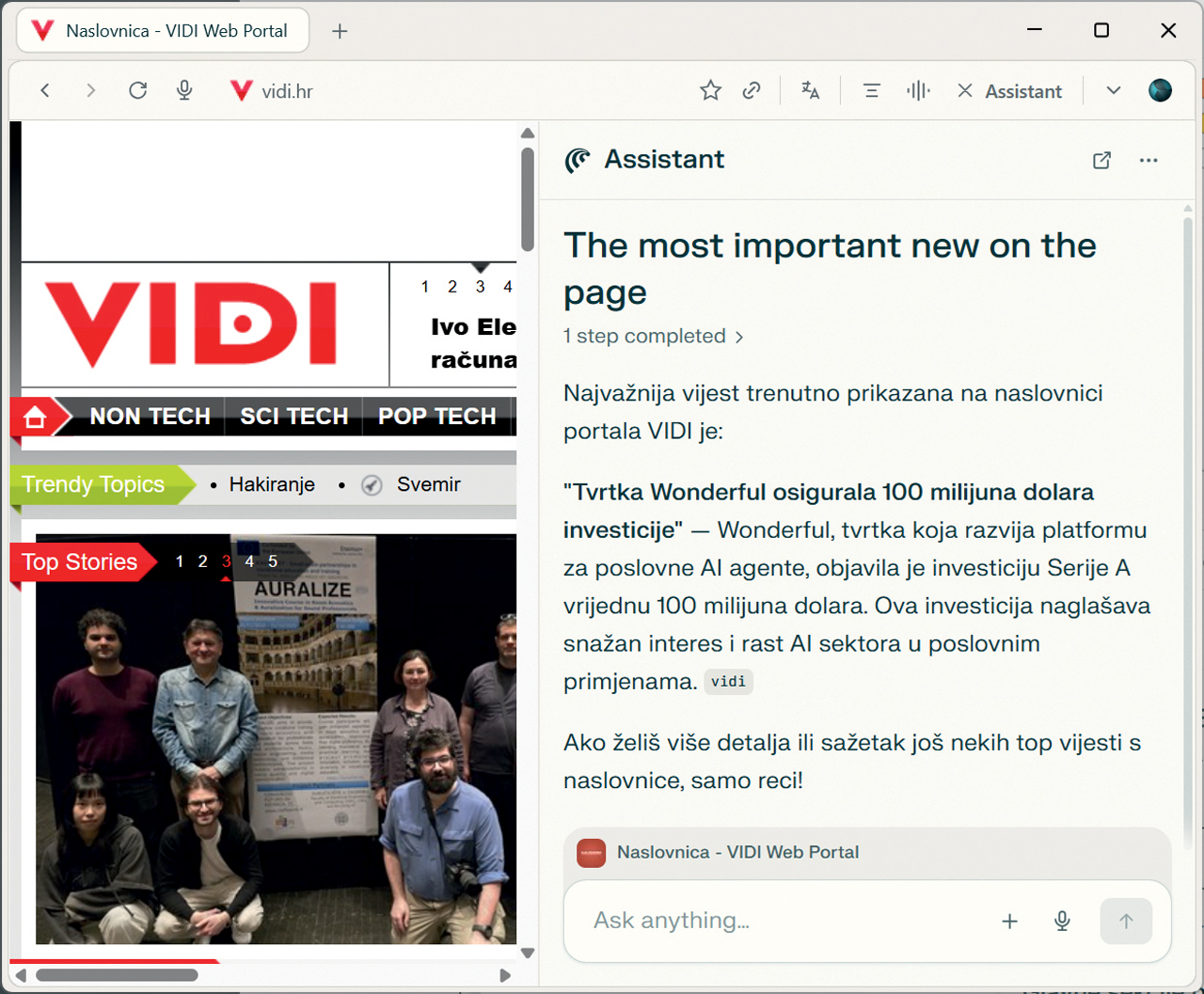The height and width of the screenshot is (994, 1204).
Task: Copy page link using chain icon
Action: [752, 90]
